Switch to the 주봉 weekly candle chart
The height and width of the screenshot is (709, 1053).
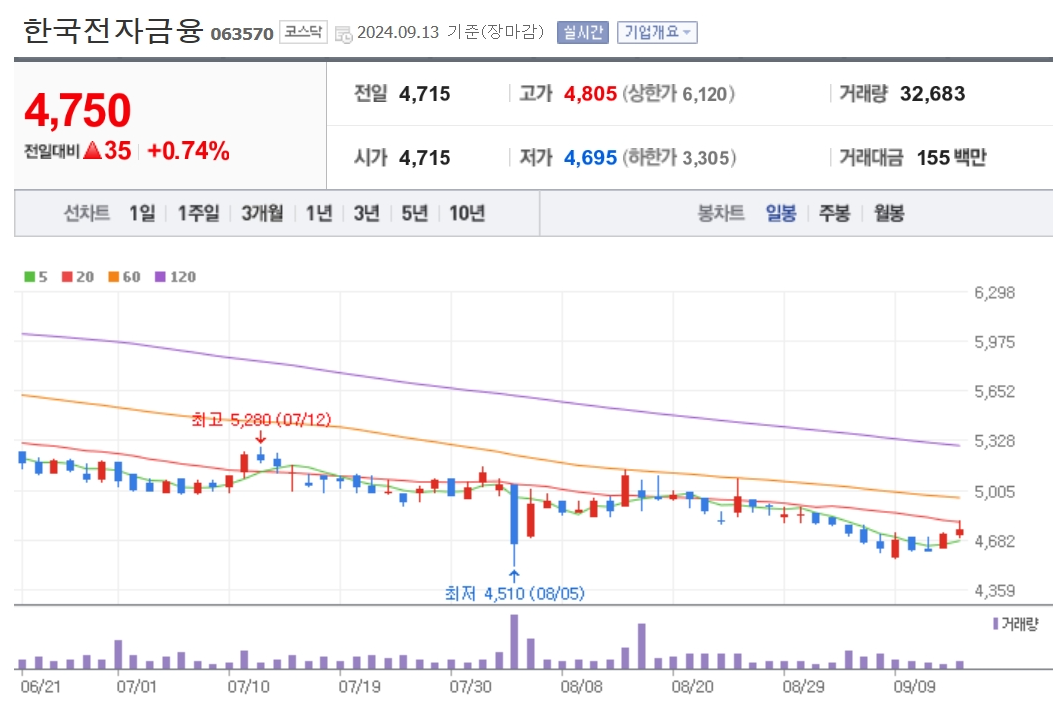tap(834, 214)
